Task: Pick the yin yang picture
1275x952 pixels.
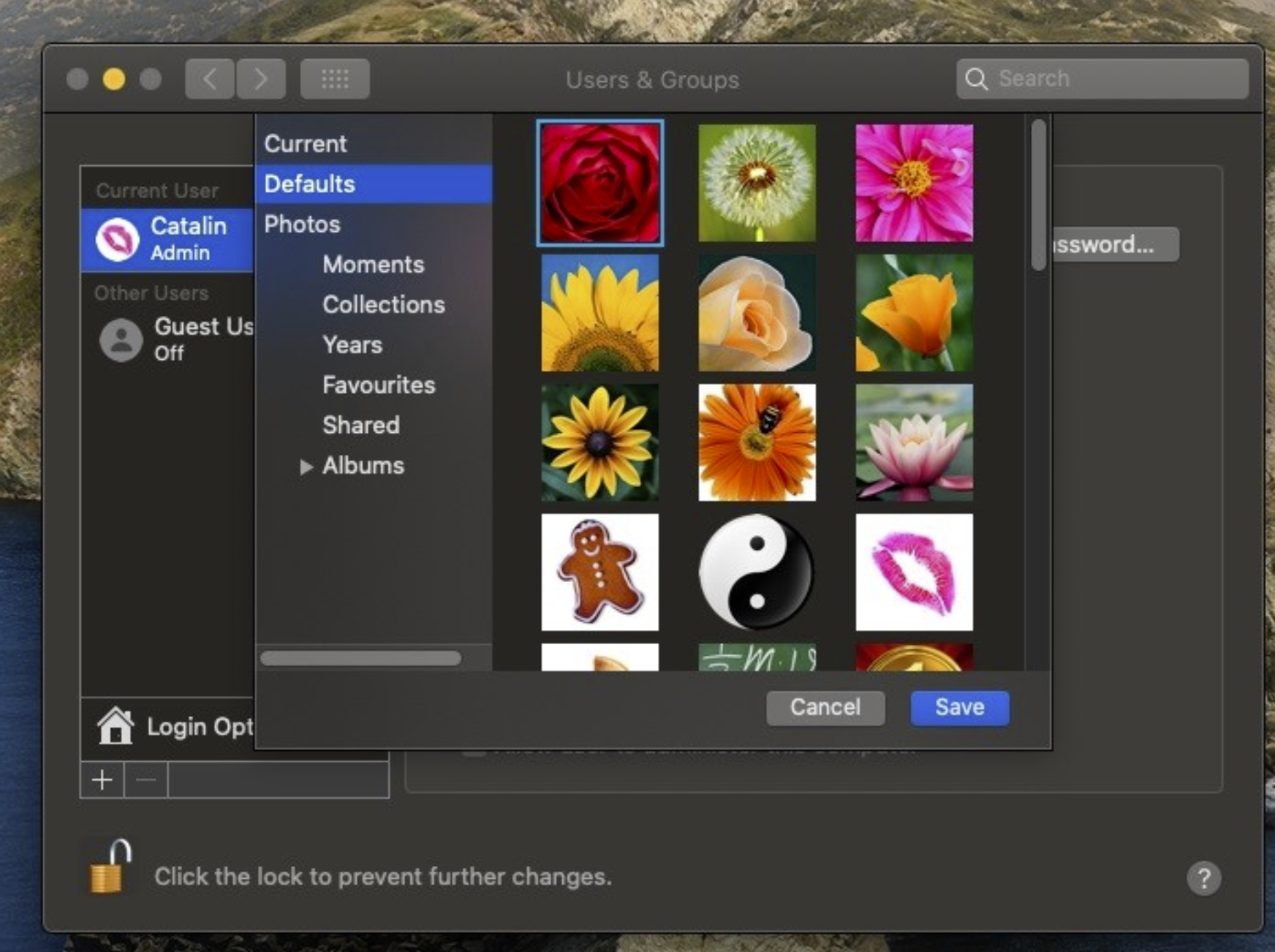Action: [x=757, y=572]
